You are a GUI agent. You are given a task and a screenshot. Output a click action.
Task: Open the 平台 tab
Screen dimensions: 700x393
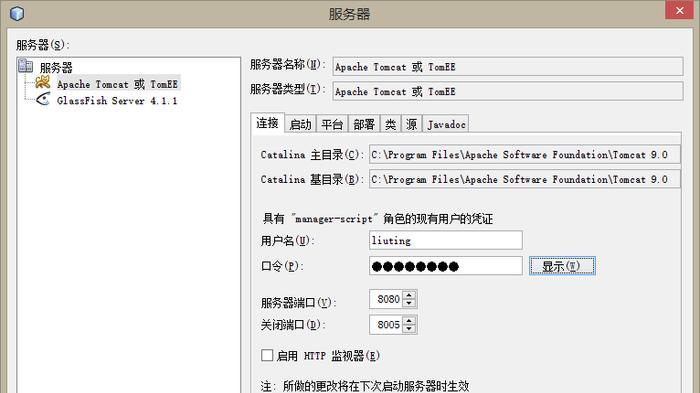pos(332,124)
